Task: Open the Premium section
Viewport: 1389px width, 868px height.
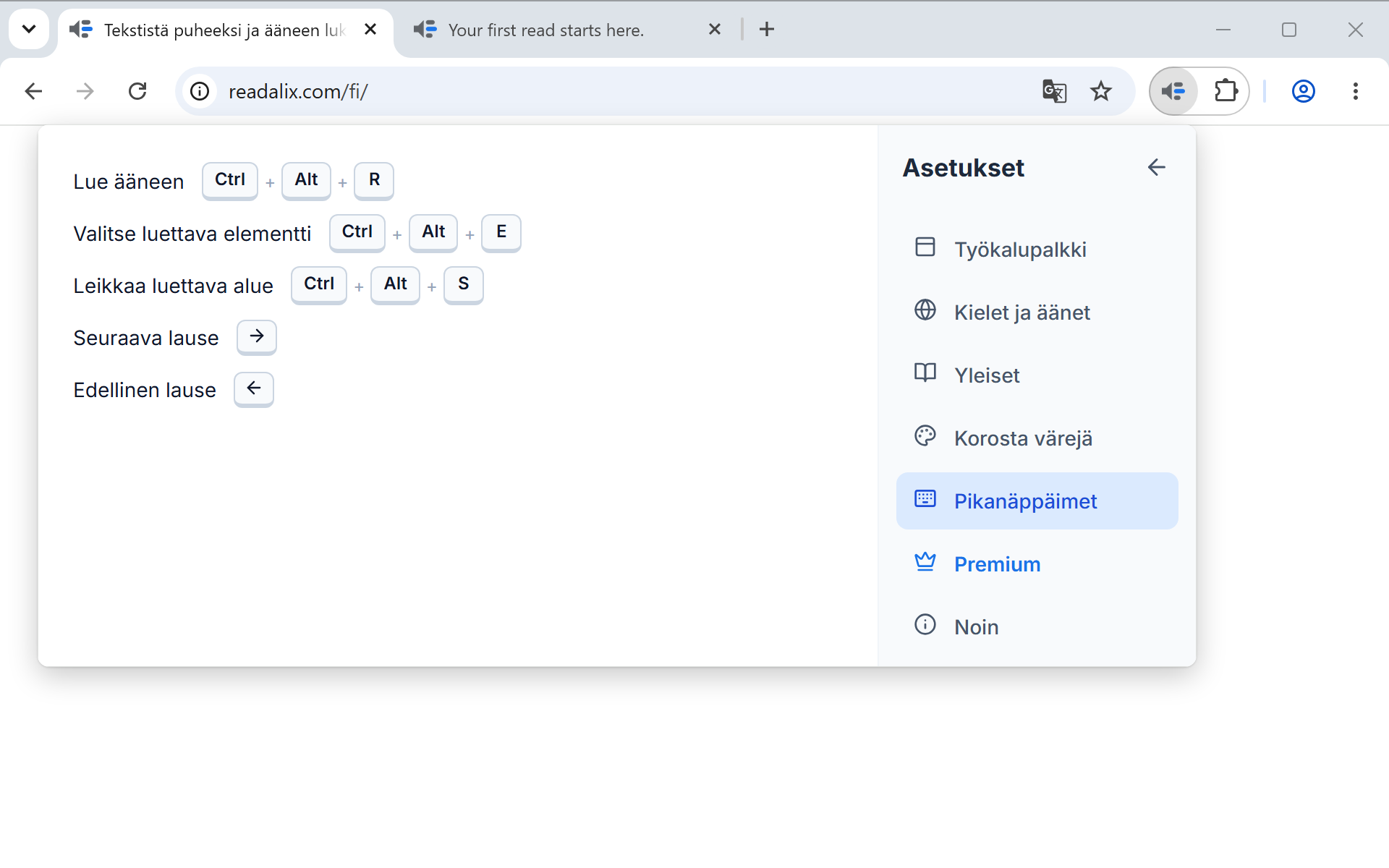Action: point(1037,564)
